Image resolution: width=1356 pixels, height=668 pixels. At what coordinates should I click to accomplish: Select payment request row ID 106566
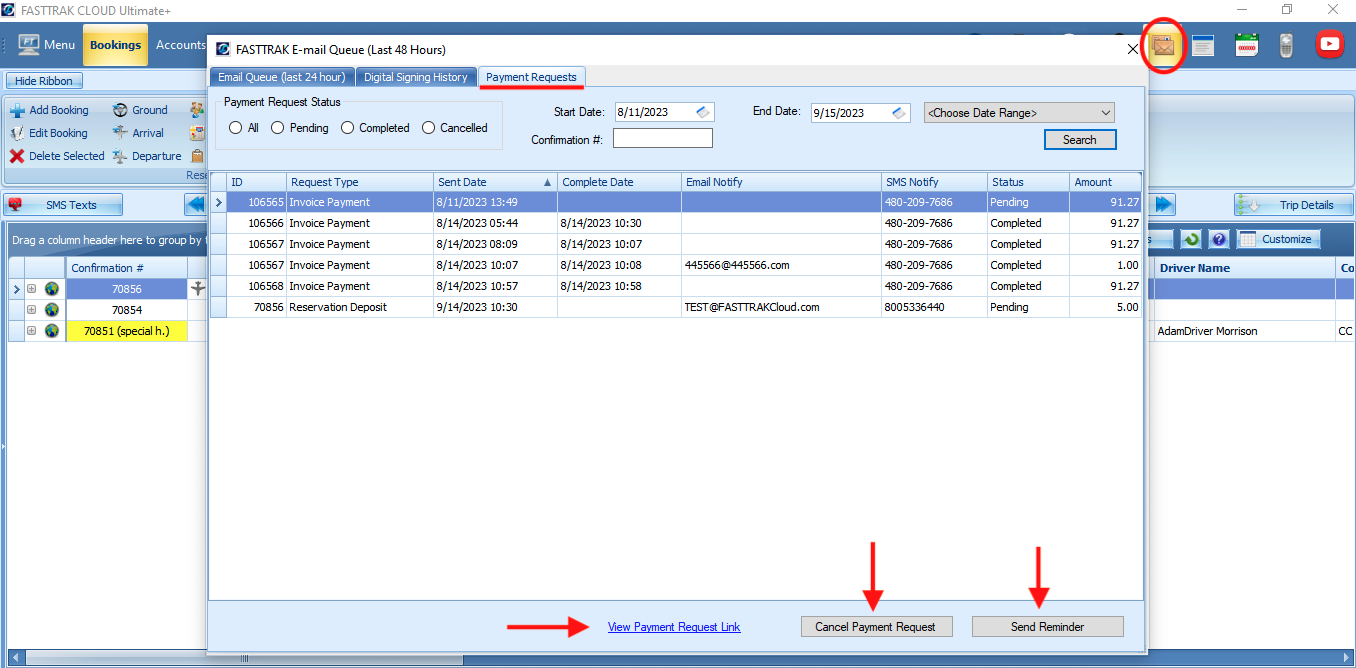(x=675, y=223)
